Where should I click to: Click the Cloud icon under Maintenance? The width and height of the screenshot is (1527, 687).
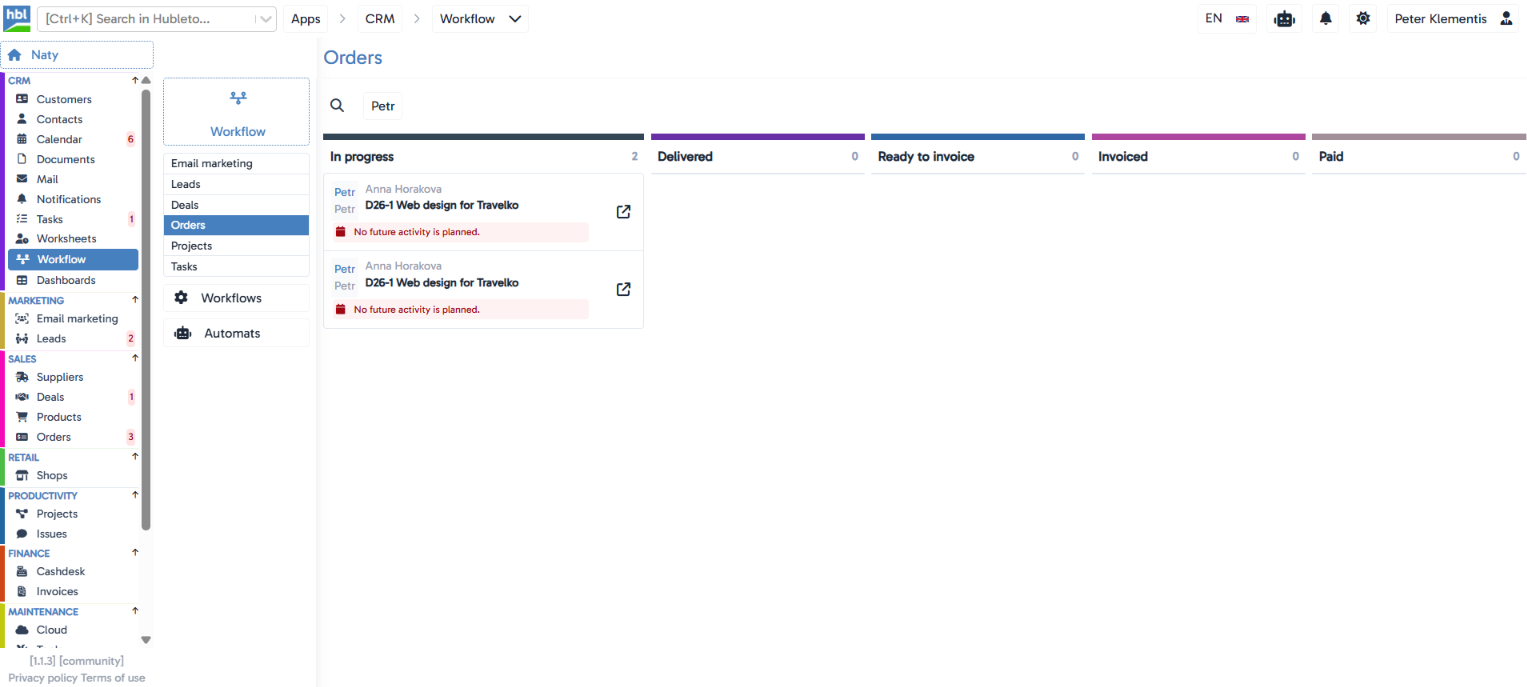point(22,630)
